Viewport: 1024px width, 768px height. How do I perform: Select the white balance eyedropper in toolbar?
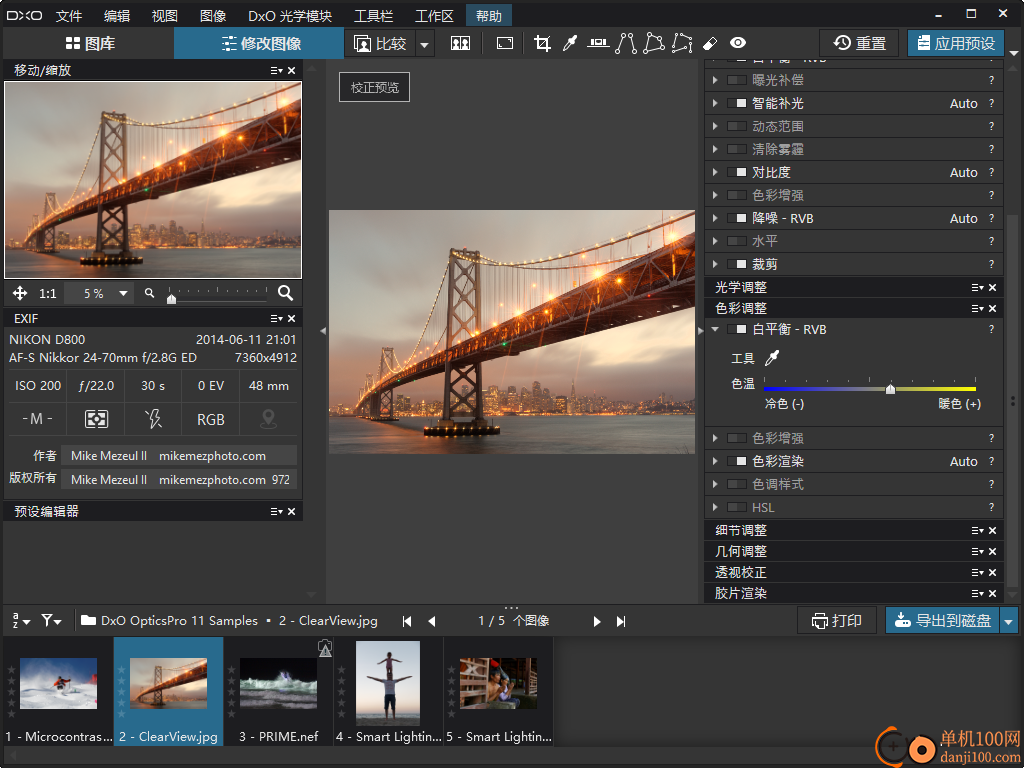(570, 44)
